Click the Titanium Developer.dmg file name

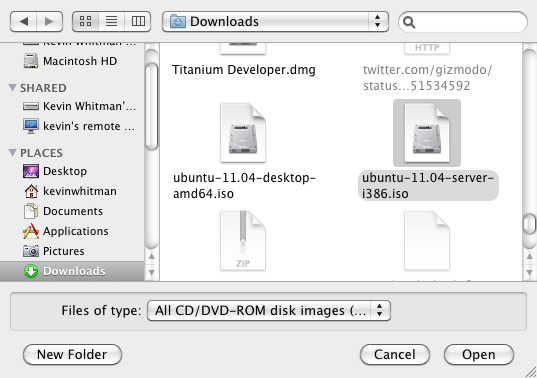point(243,70)
